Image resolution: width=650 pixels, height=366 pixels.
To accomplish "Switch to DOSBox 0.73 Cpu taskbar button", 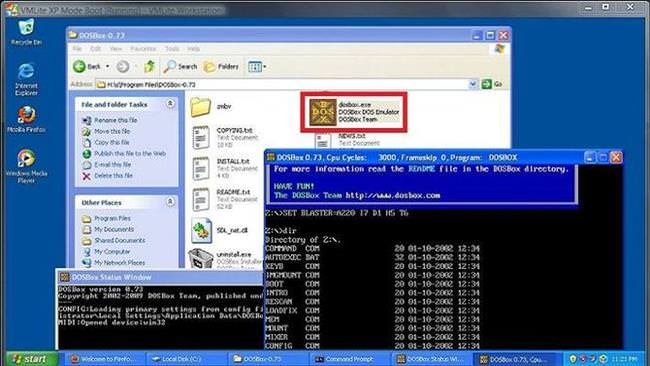I will [x=514, y=359].
